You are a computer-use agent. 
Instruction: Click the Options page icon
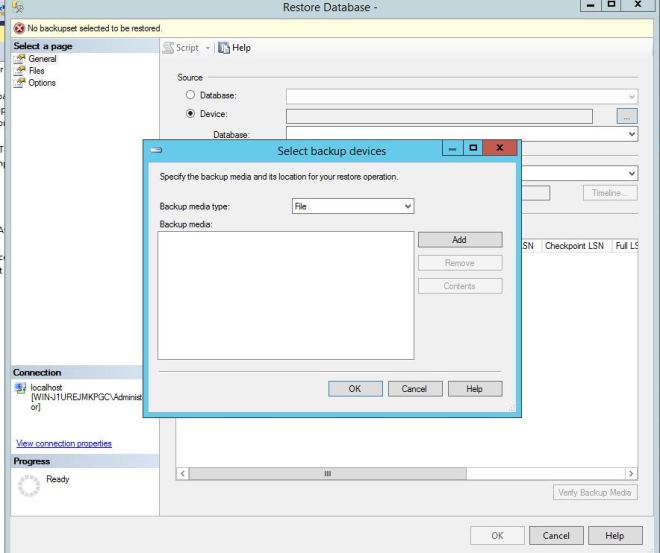pyautogui.click(x=20, y=82)
